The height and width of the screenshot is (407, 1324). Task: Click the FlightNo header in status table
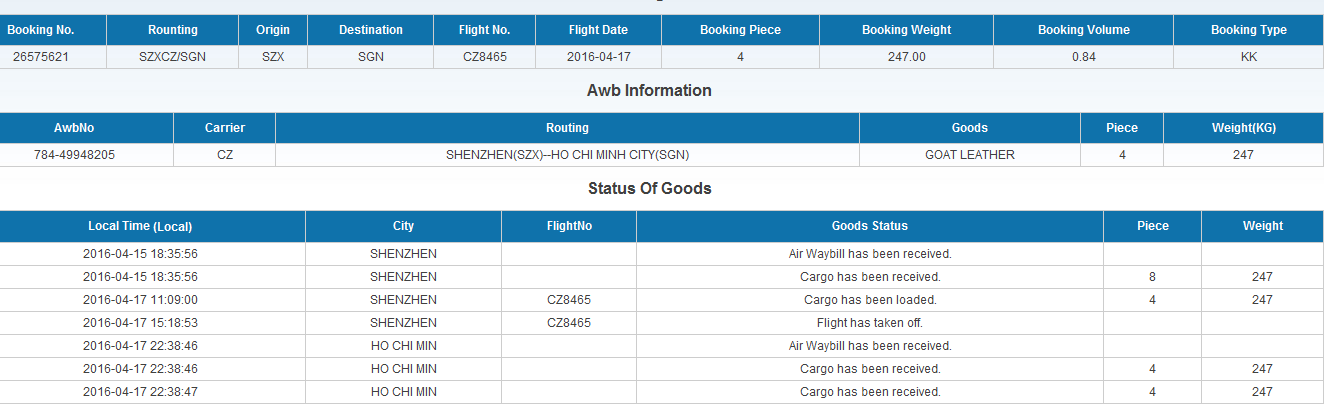[569, 226]
